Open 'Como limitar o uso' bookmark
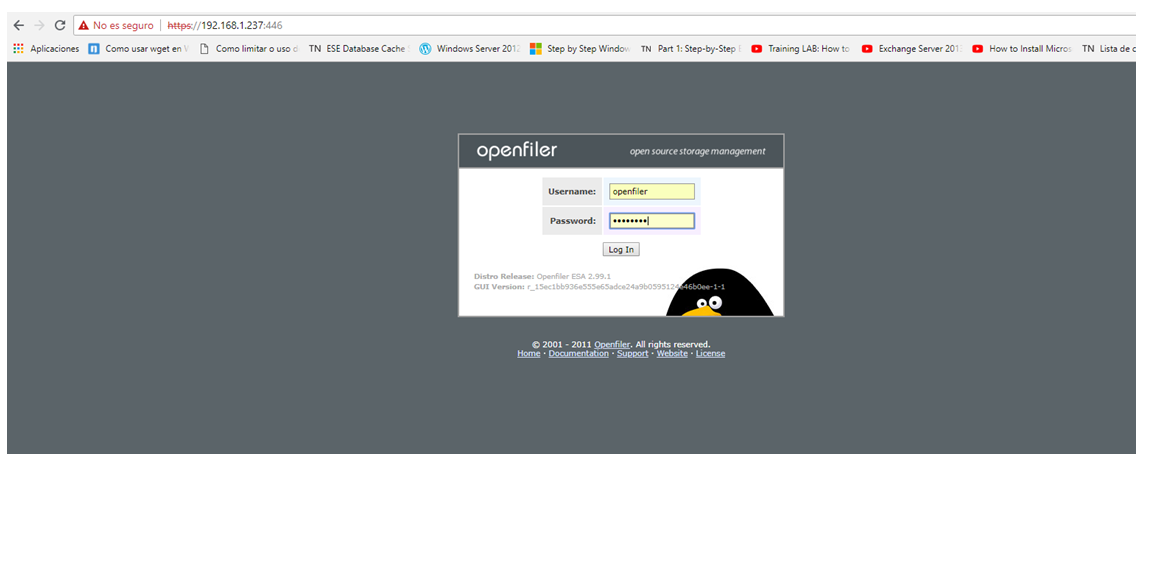Image resolution: width=1153 pixels, height=567 pixels. click(x=249, y=49)
